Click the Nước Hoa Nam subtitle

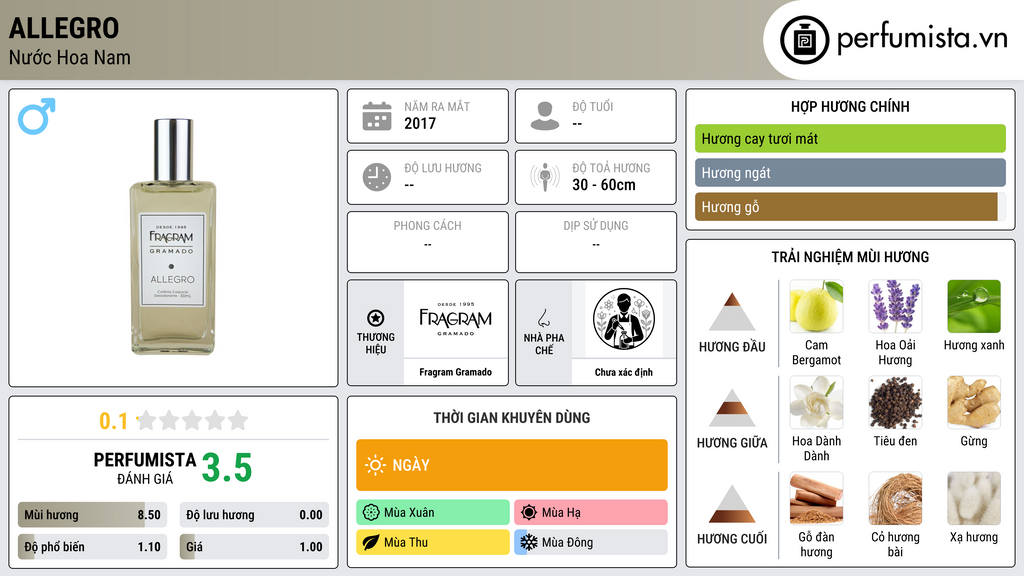(x=70, y=57)
